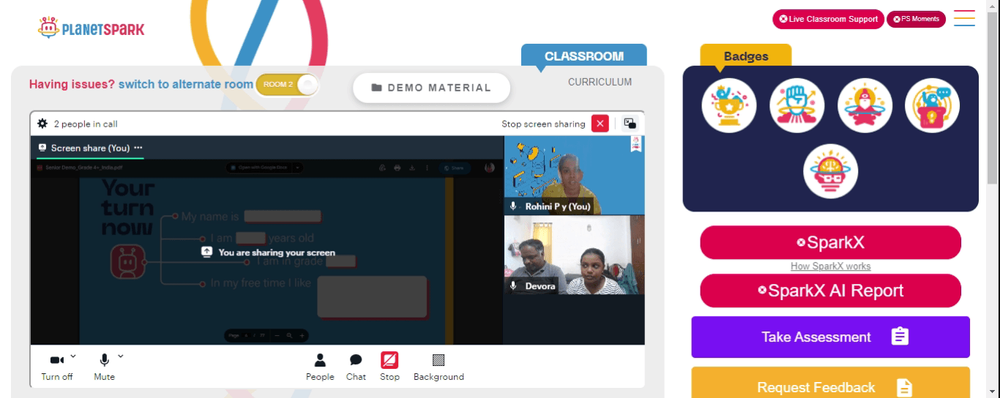The height and width of the screenshot is (398, 1000).
Task: Click zoom-out minus in shared PDF controls
Action: pyautogui.click(x=277, y=335)
